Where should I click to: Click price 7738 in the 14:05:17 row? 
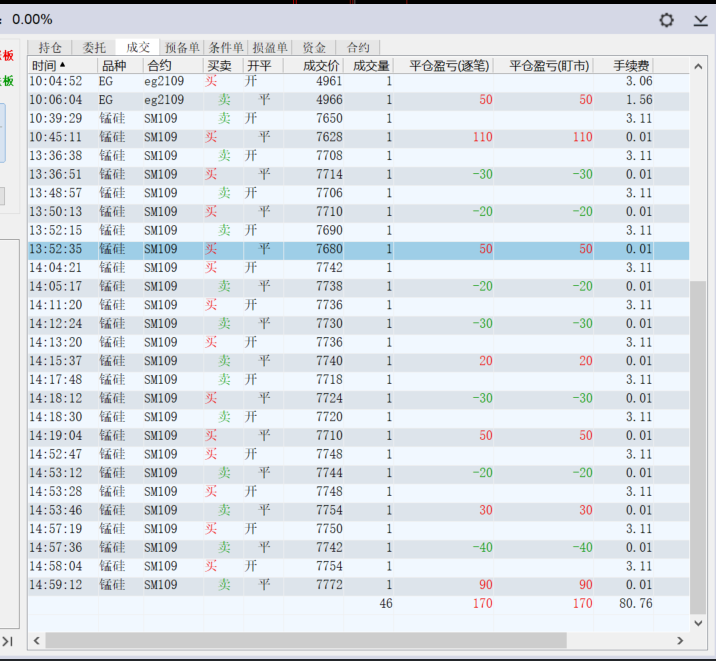329,286
